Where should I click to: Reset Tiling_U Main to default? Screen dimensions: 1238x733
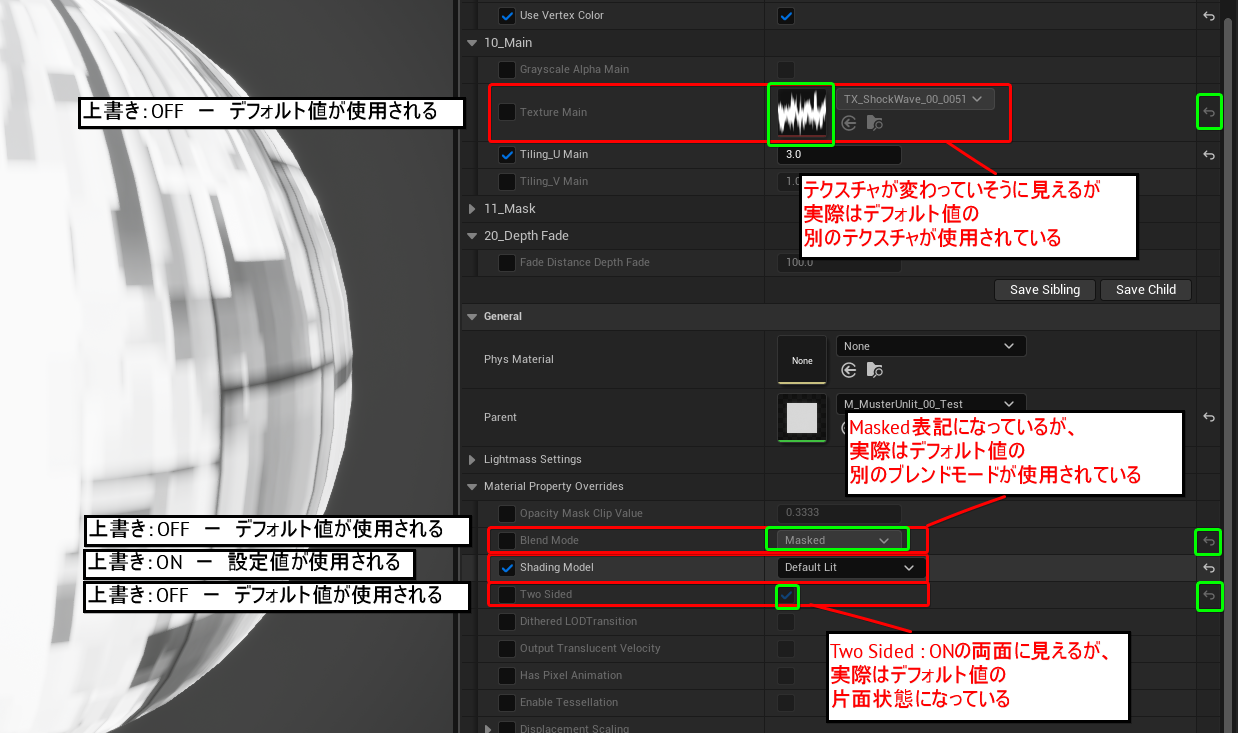(x=1208, y=155)
